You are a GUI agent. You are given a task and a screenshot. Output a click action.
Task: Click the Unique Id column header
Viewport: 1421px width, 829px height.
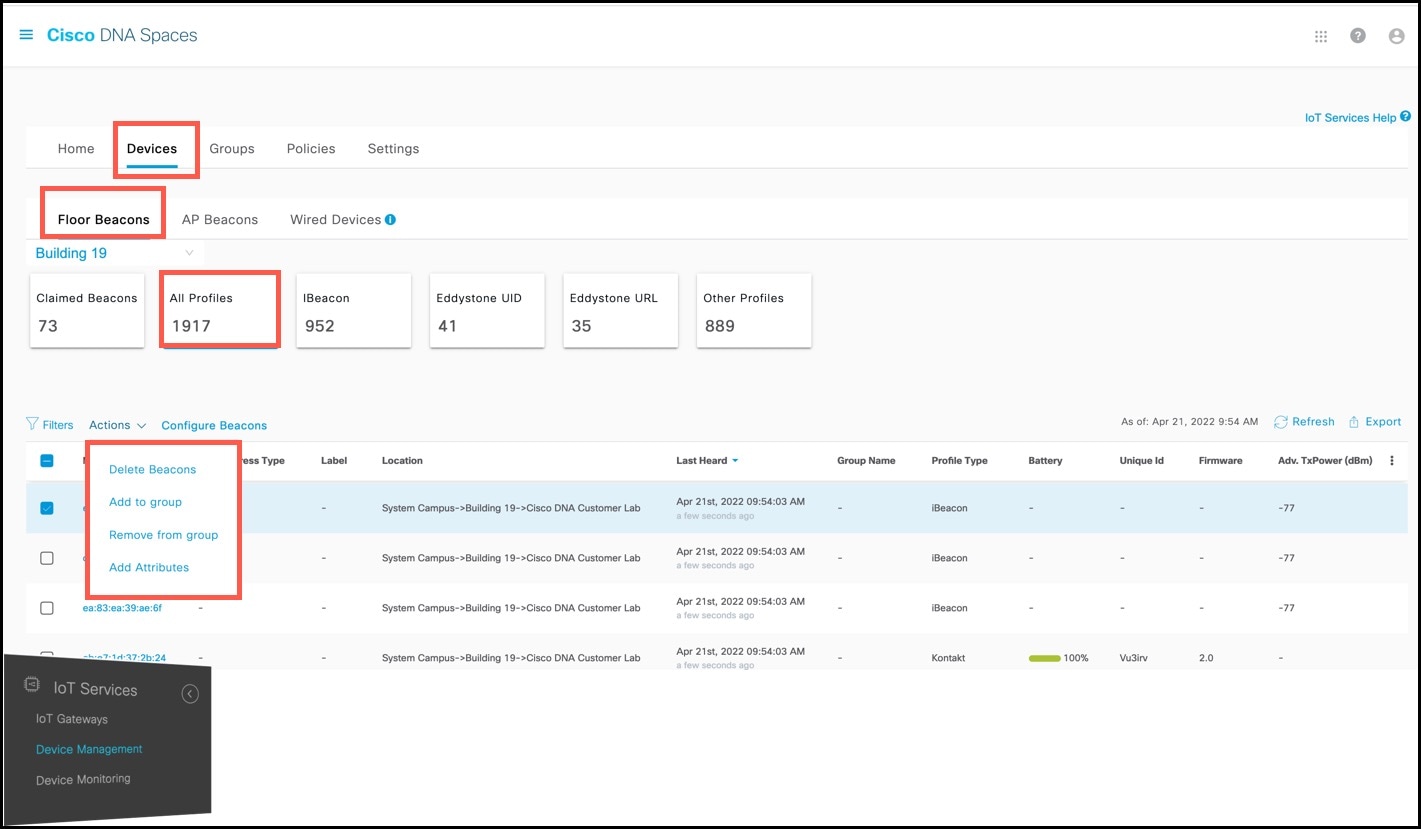click(1142, 461)
